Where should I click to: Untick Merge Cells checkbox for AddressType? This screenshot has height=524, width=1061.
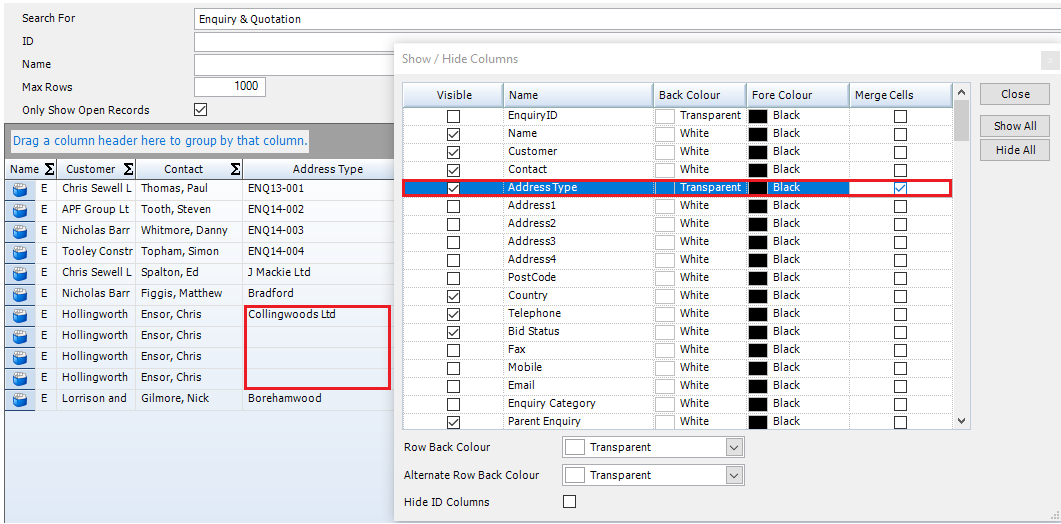[x=900, y=188]
